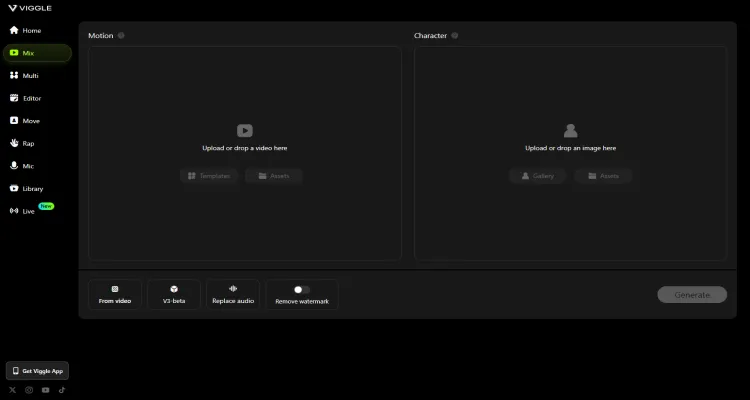This screenshot has width=750, height=400.
Task: Browse motion Templates in the Motion panel
Action: point(208,176)
